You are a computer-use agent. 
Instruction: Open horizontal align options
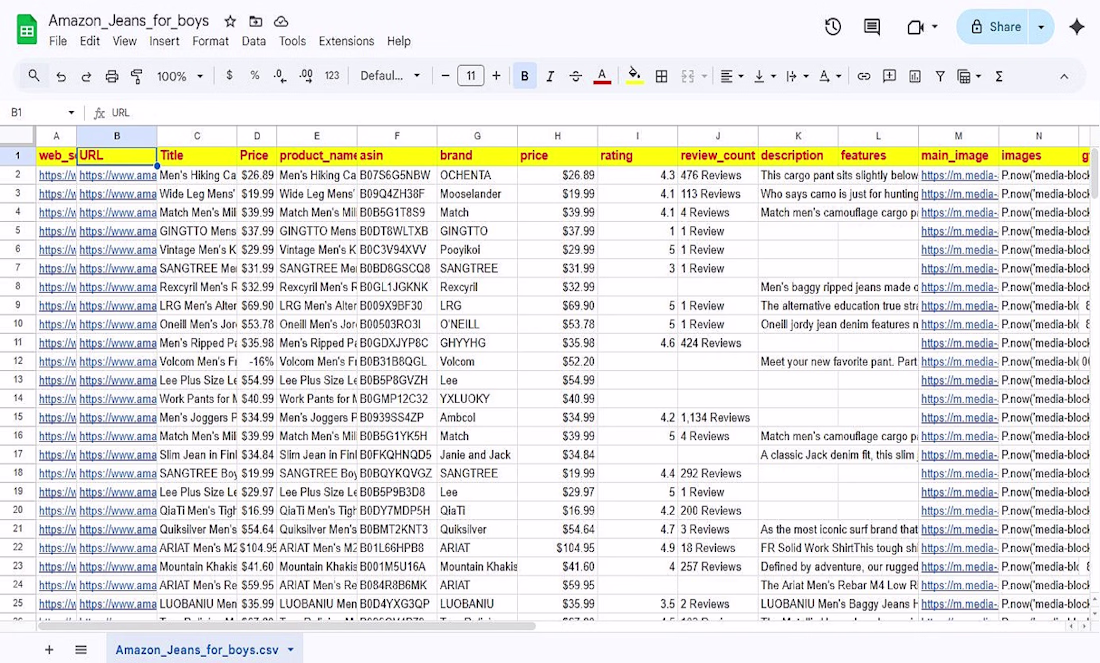click(x=731, y=76)
